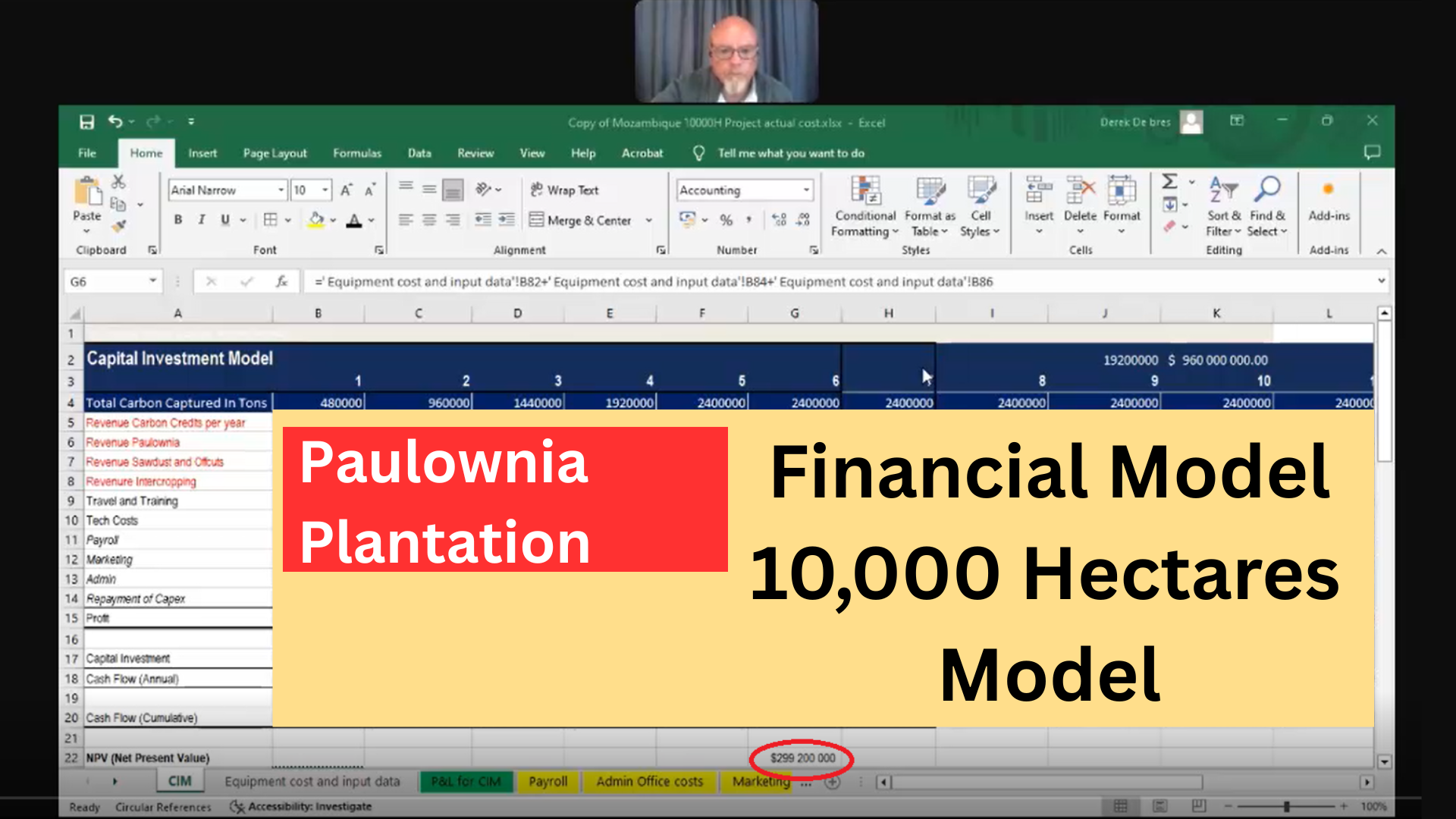Toggle Italic formatting

tap(201, 220)
